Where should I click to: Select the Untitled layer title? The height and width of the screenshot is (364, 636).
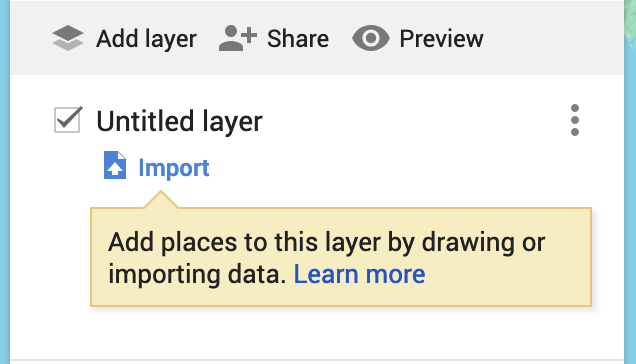tap(179, 121)
